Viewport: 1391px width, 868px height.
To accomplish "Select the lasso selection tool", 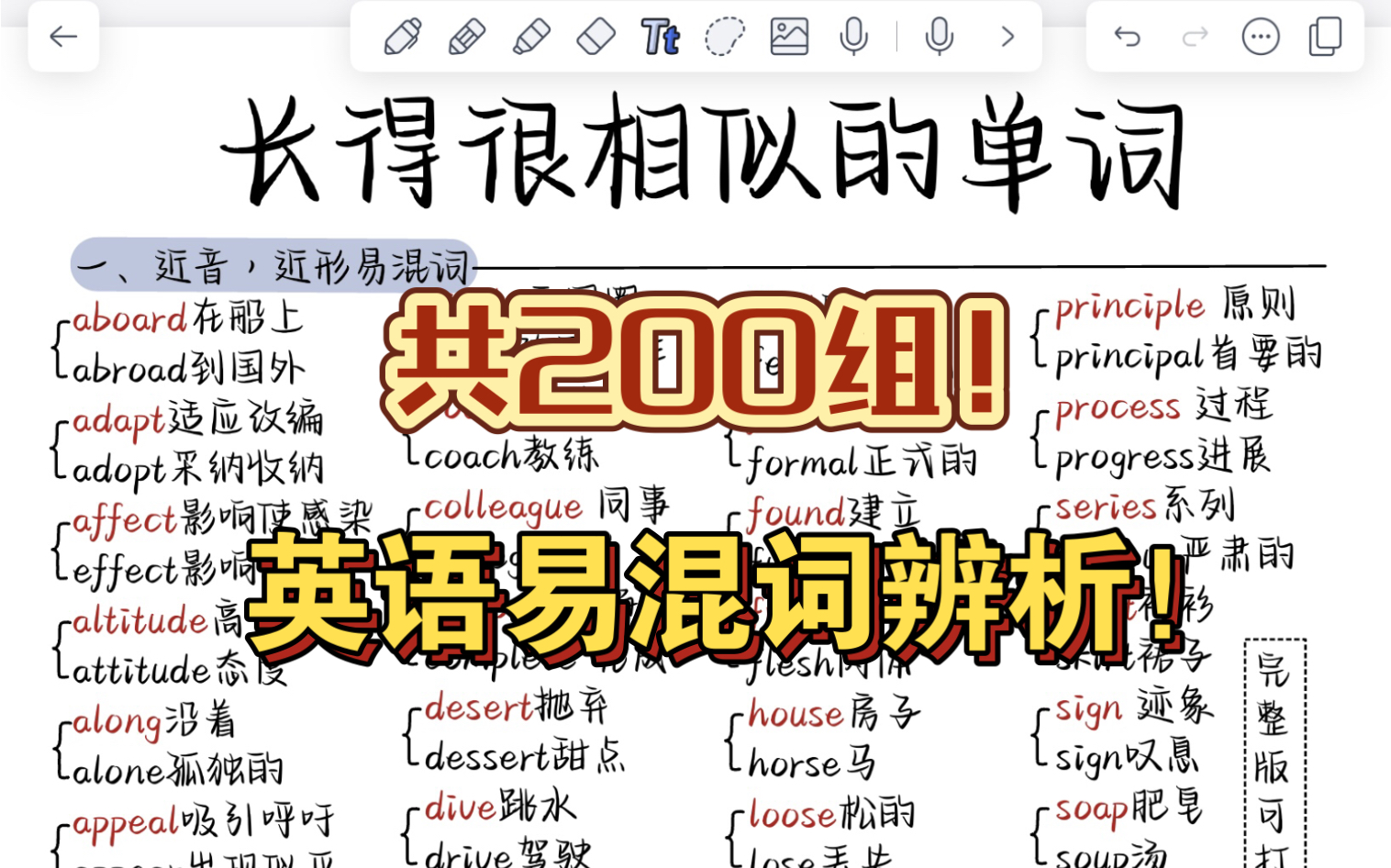I will [x=724, y=37].
